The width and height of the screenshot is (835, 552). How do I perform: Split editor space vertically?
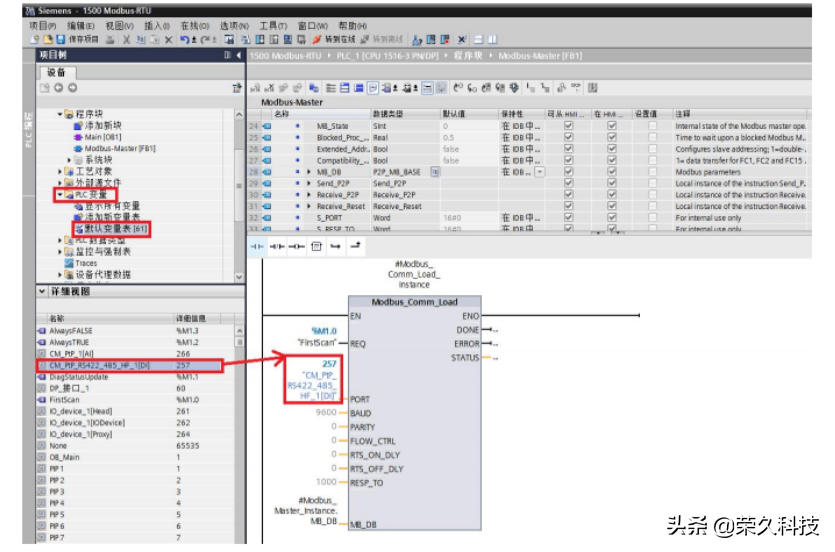[493, 39]
